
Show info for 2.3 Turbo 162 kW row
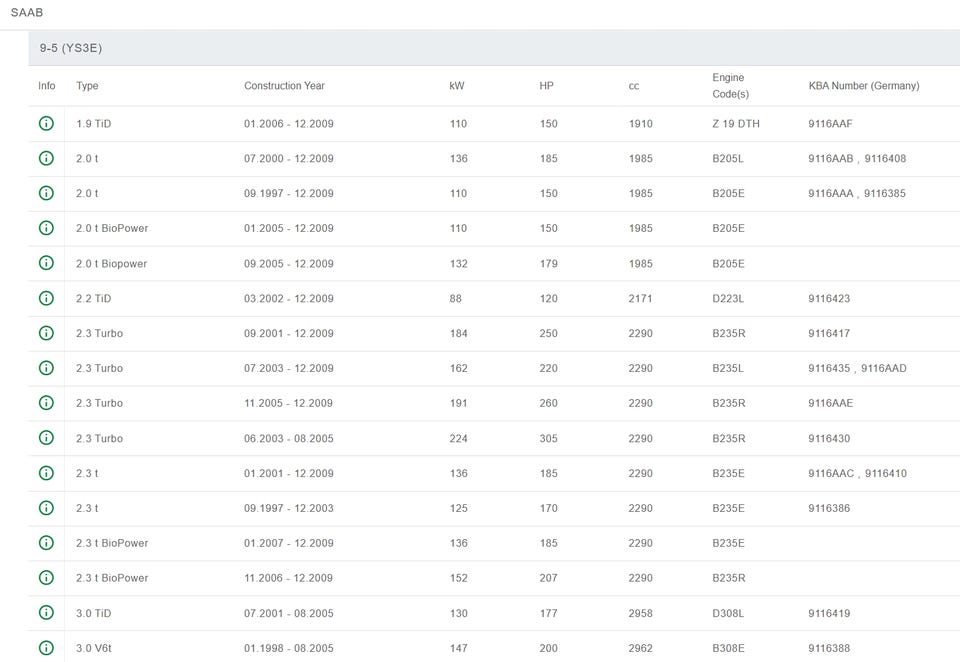46,368
